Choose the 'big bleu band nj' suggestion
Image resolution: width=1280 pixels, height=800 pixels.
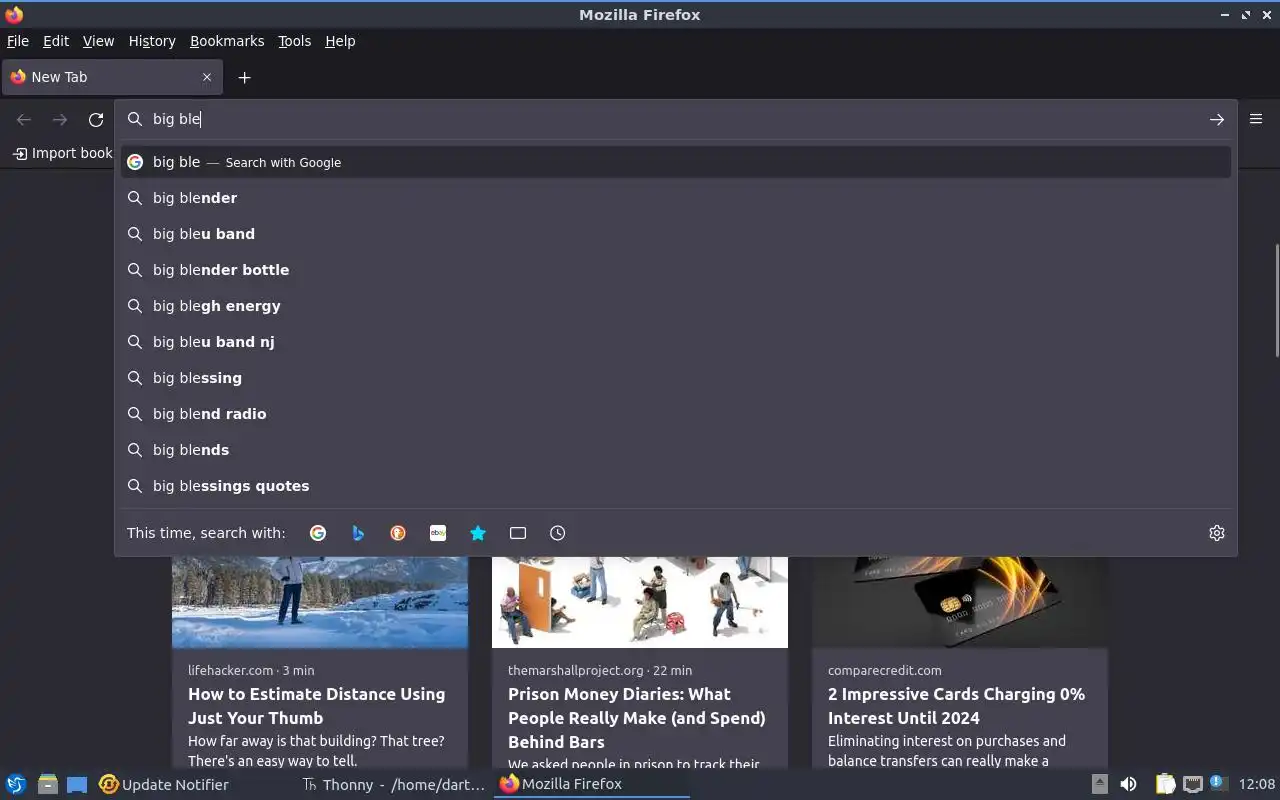pos(676,342)
